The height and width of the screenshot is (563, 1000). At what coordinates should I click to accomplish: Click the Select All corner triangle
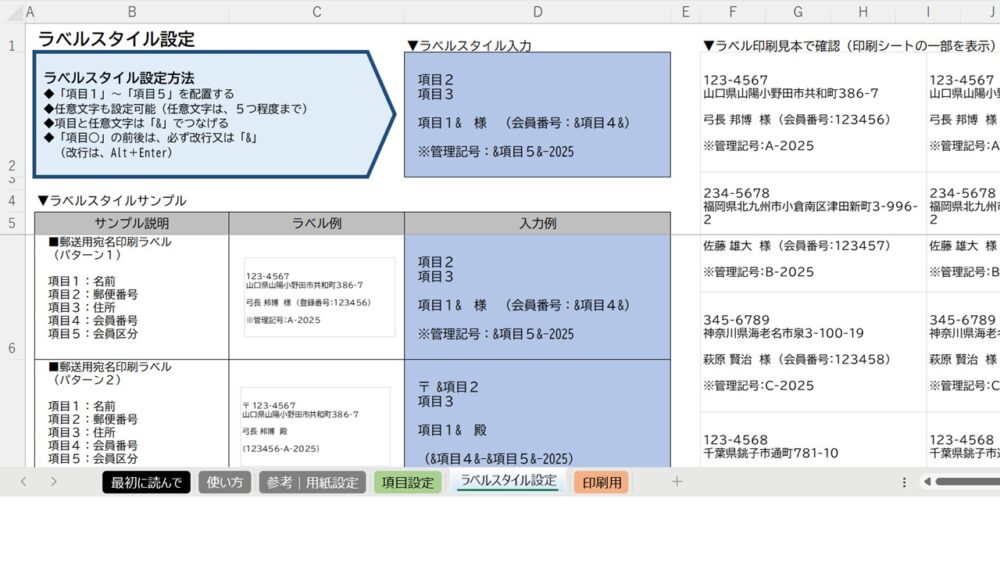[x=11, y=12]
